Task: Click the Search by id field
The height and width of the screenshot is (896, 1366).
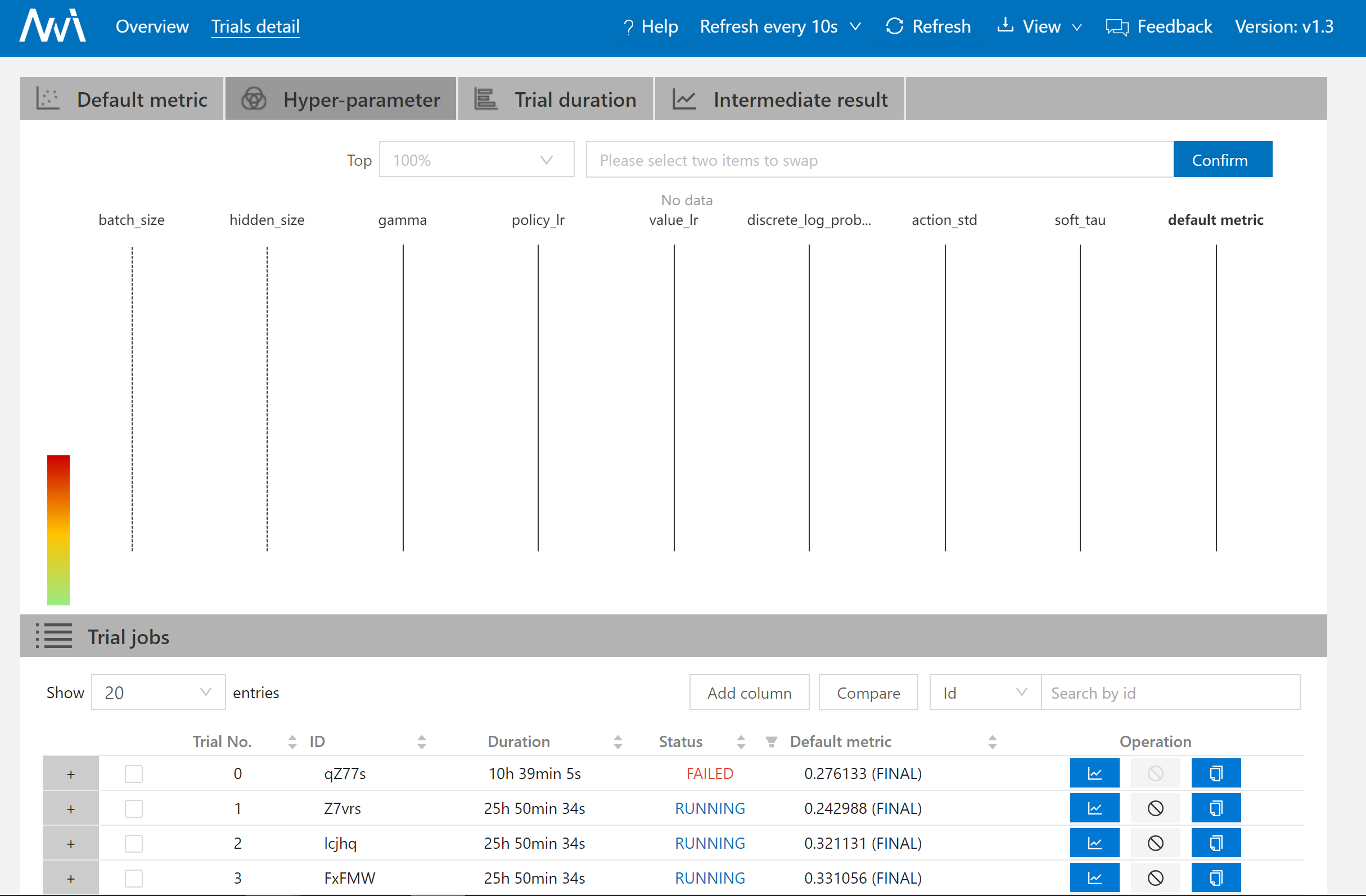Action: tap(1170, 693)
